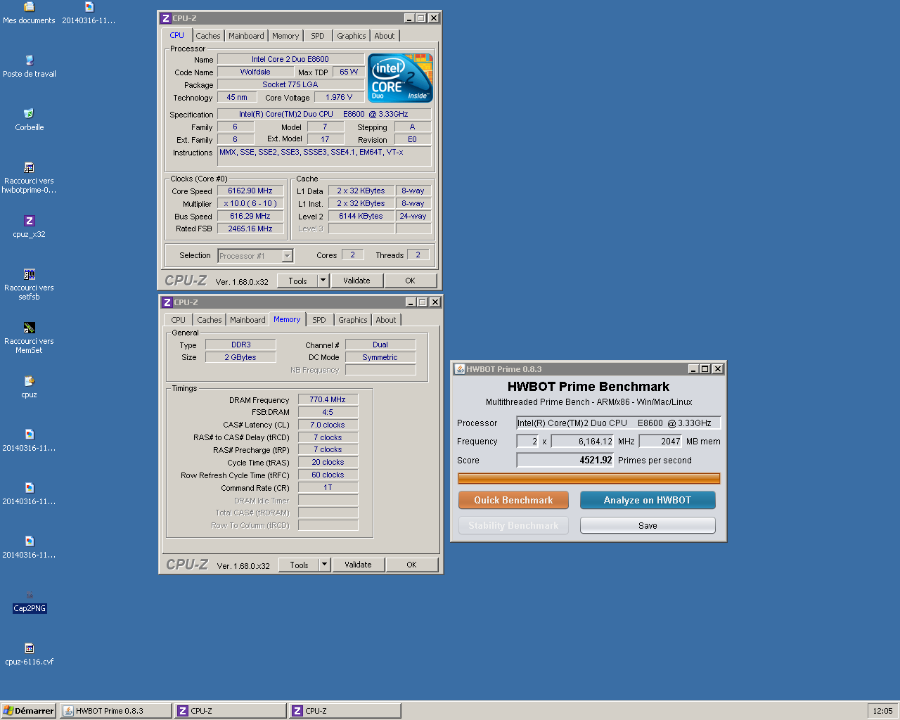Image resolution: width=900 pixels, height=720 pixels.
Task: Click Core Voltage value 1.976 V
Action: pyautogui.click(x=339, y=97)
